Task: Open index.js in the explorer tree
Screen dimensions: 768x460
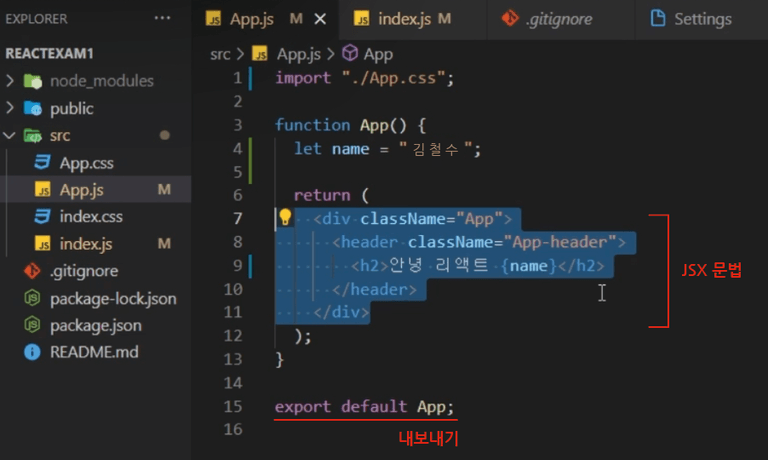Action: coord(86,243)
